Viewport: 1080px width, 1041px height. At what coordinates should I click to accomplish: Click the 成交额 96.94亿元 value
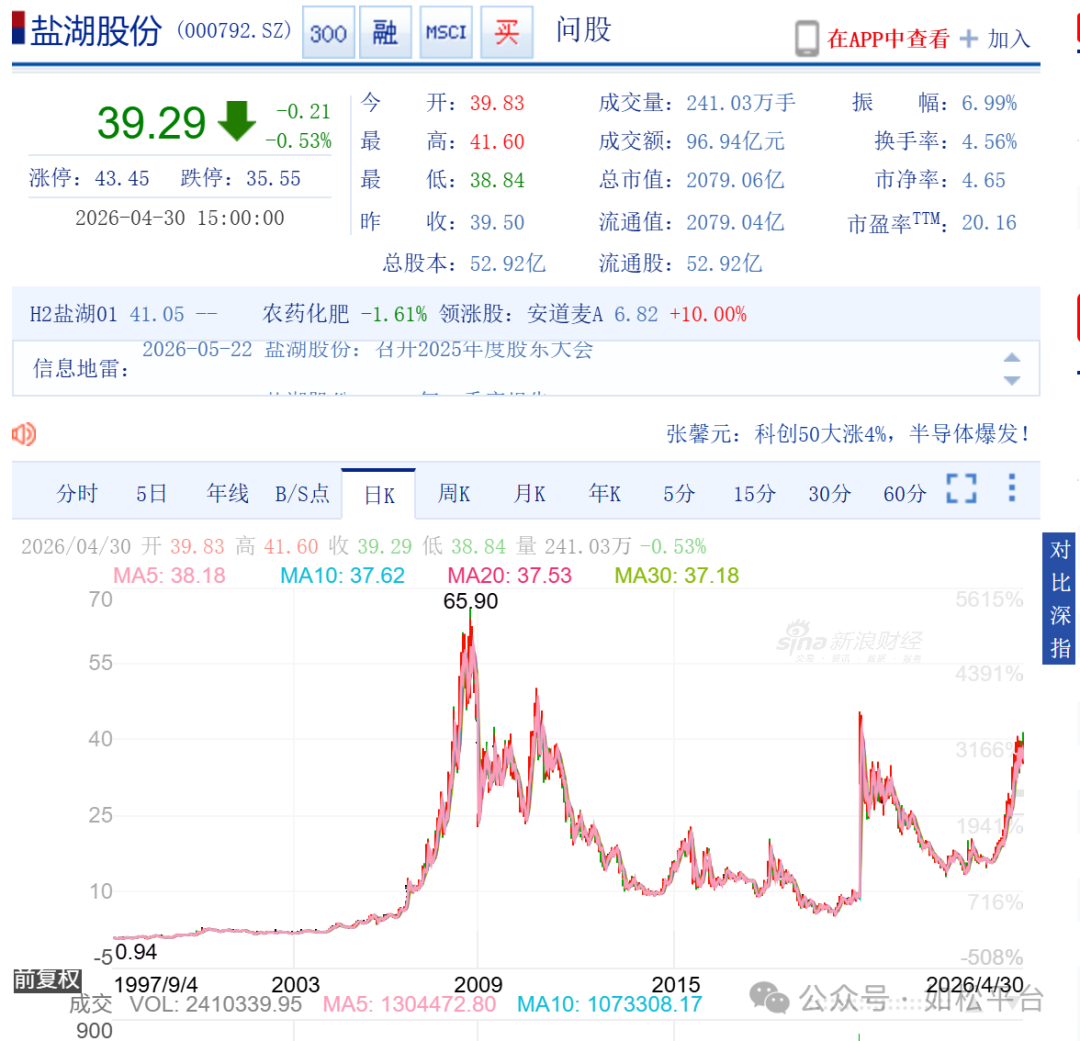coord(736,142)
